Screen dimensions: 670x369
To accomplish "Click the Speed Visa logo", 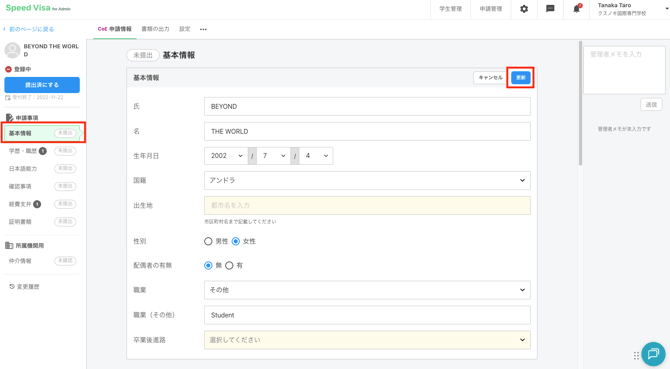I will (38, 8).
